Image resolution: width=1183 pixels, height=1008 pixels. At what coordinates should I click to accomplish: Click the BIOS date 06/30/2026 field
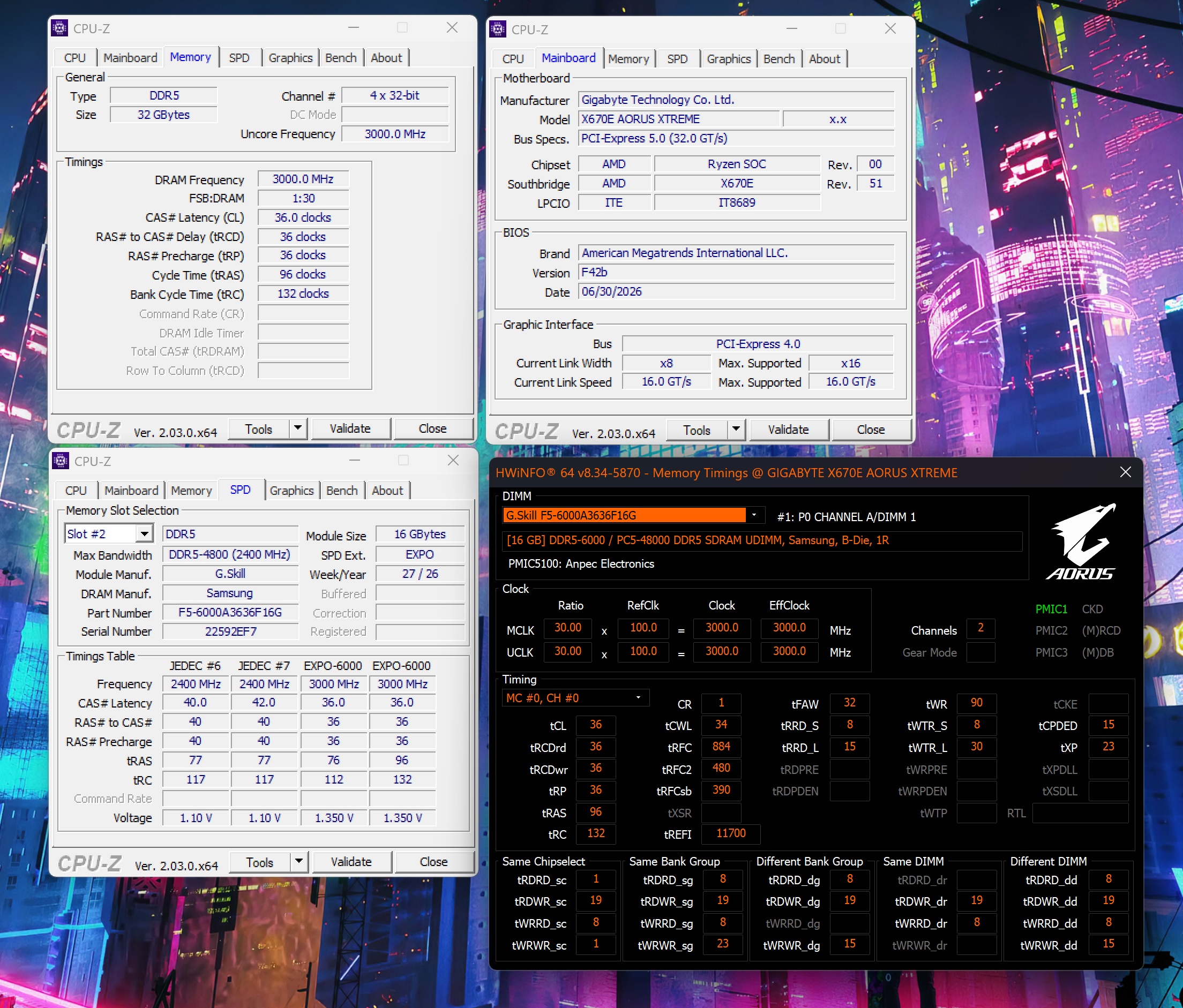pos(736,292)
